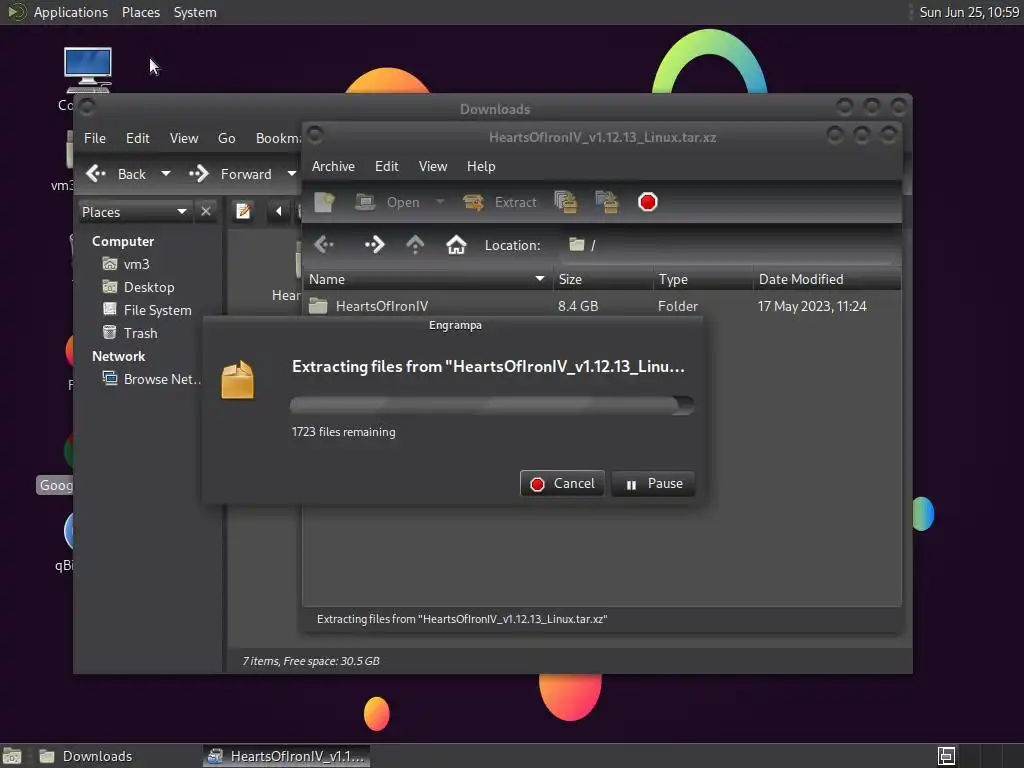
Task: Open the Places menu in top panel
Action: (140, 12)
